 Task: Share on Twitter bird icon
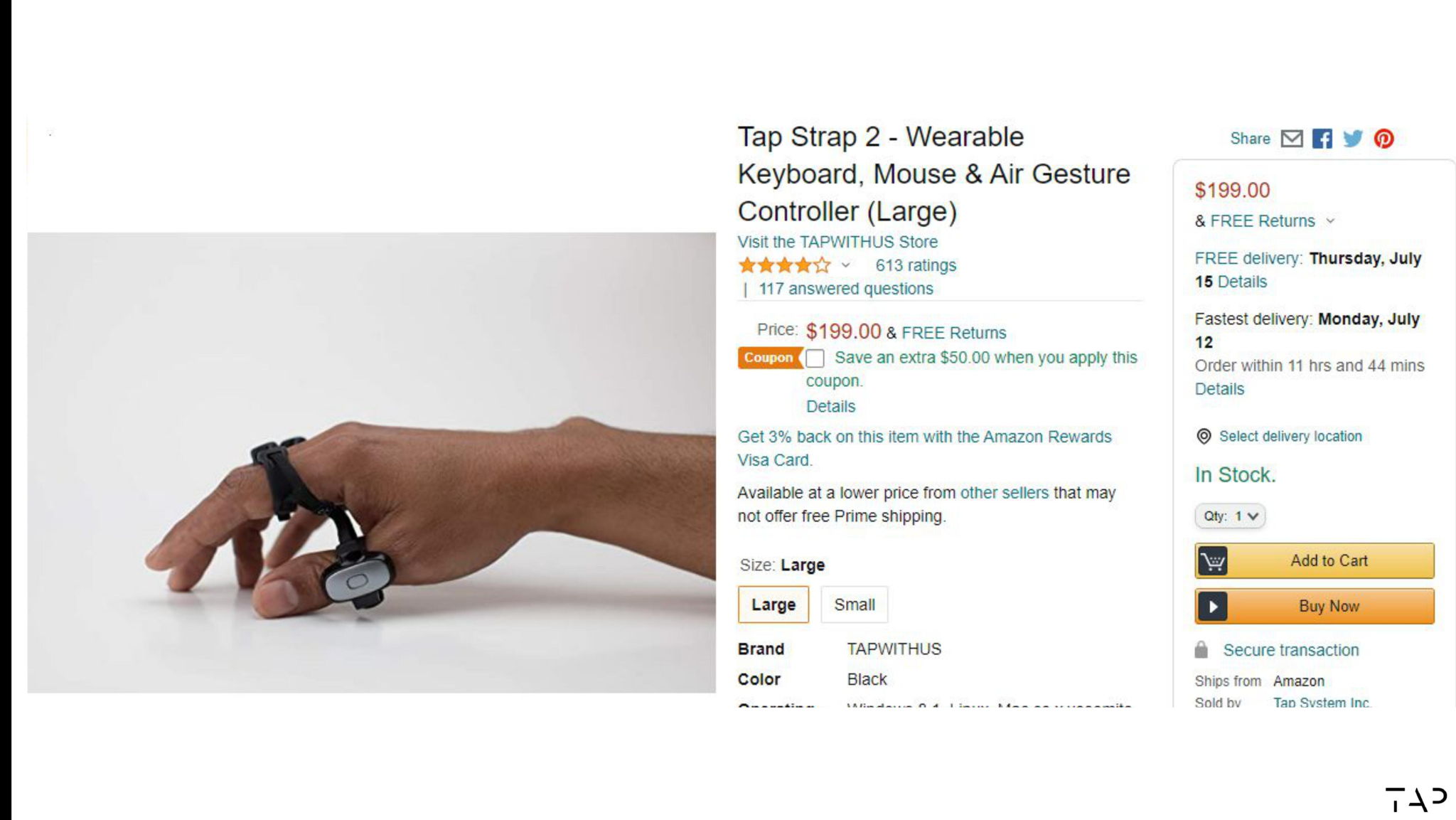[1353, 139]
